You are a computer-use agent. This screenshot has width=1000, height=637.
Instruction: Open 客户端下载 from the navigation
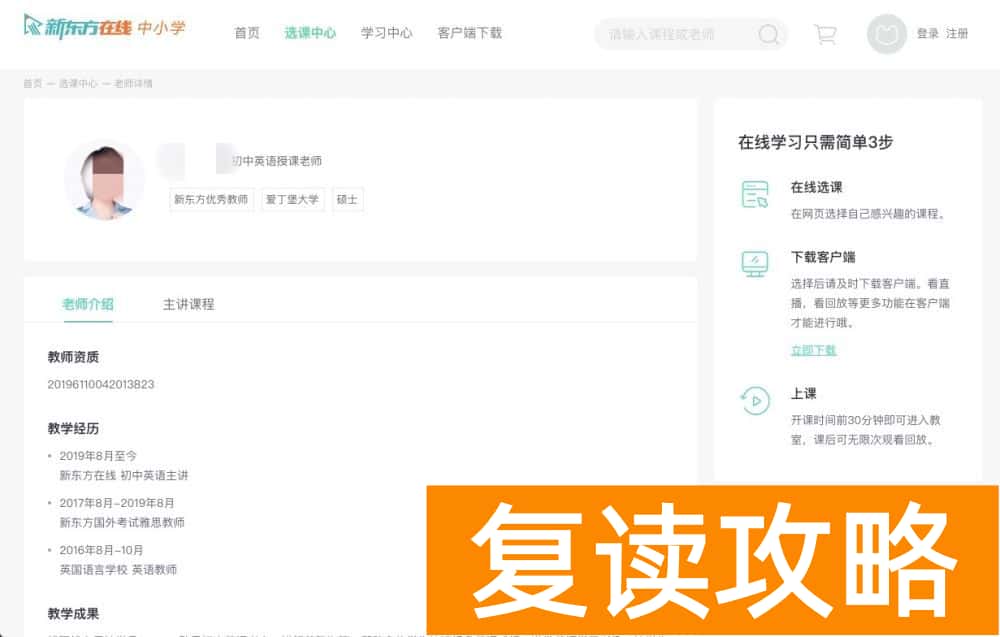[x=470, y=33]
